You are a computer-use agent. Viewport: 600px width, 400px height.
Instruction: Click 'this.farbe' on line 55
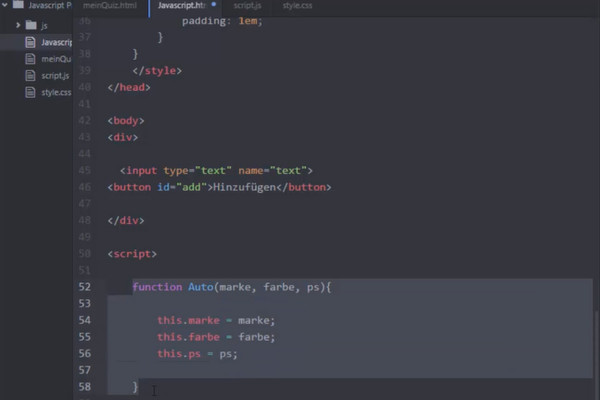pyautogui.click(x=189, y=337)
